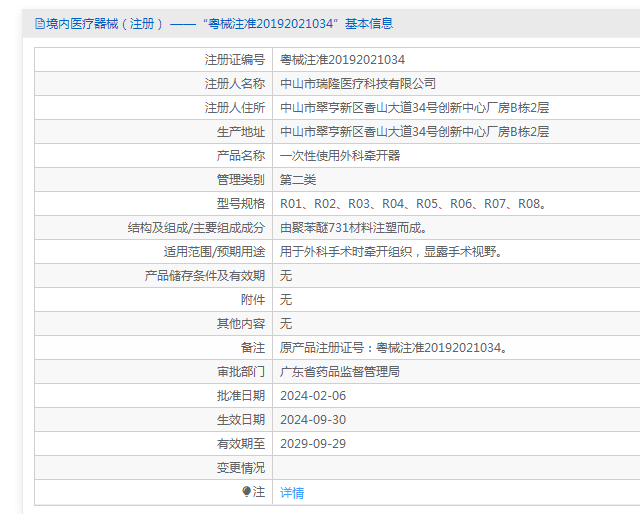Click the 审批部门 label cell
Screen dimensions: 640x514
click(153, 372)
